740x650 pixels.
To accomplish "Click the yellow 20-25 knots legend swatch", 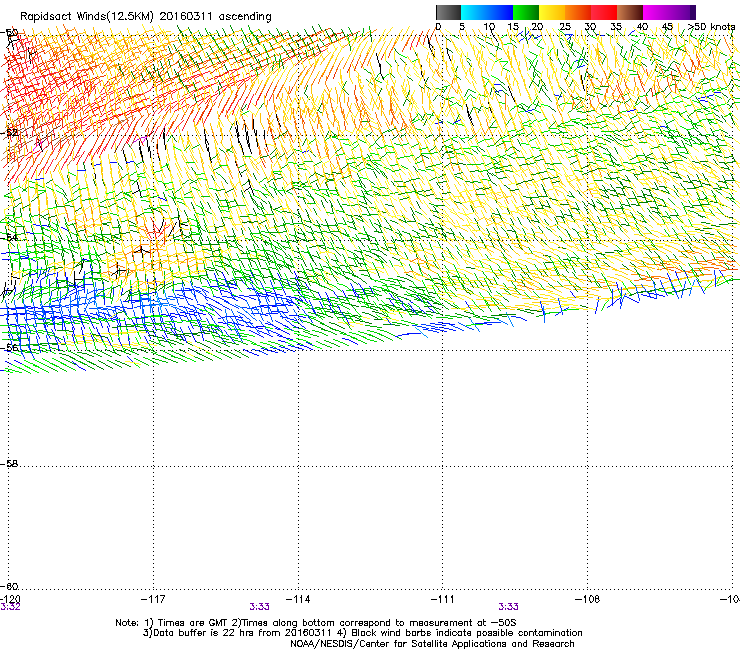I will [x=552, y=12].
